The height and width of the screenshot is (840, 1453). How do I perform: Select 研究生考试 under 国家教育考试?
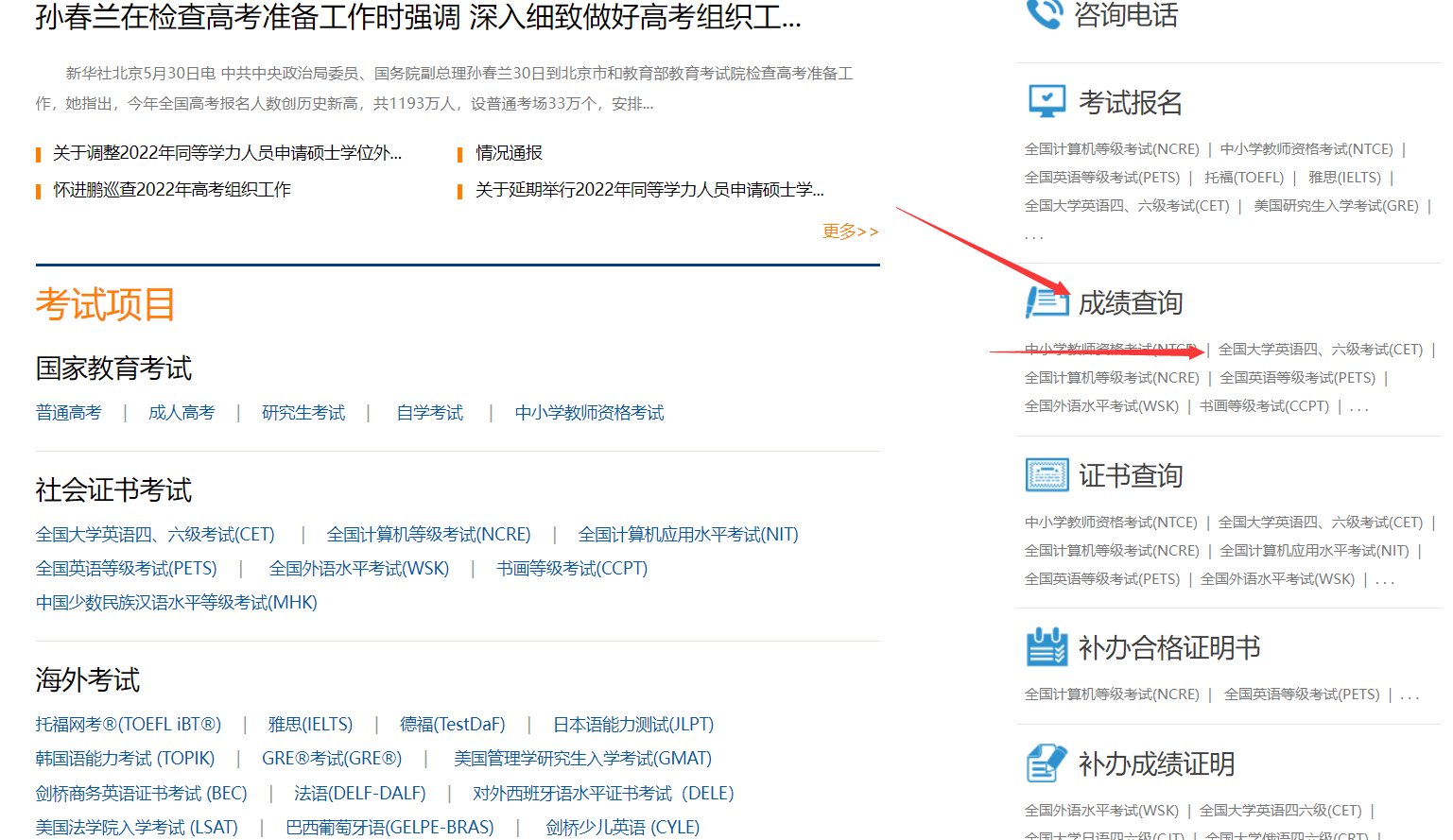click(303, 412)
